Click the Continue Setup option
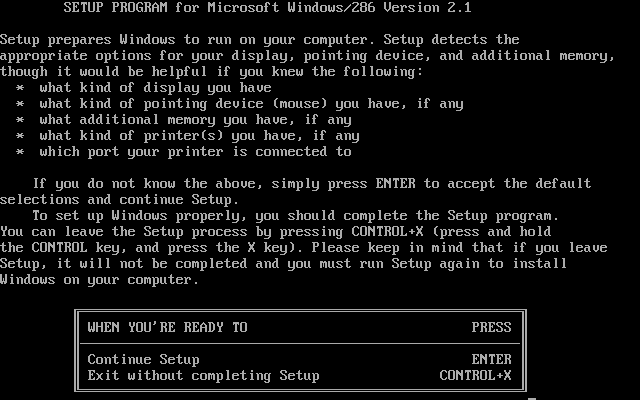The height and width of the screenshot is (400, 640). (143, 360)
